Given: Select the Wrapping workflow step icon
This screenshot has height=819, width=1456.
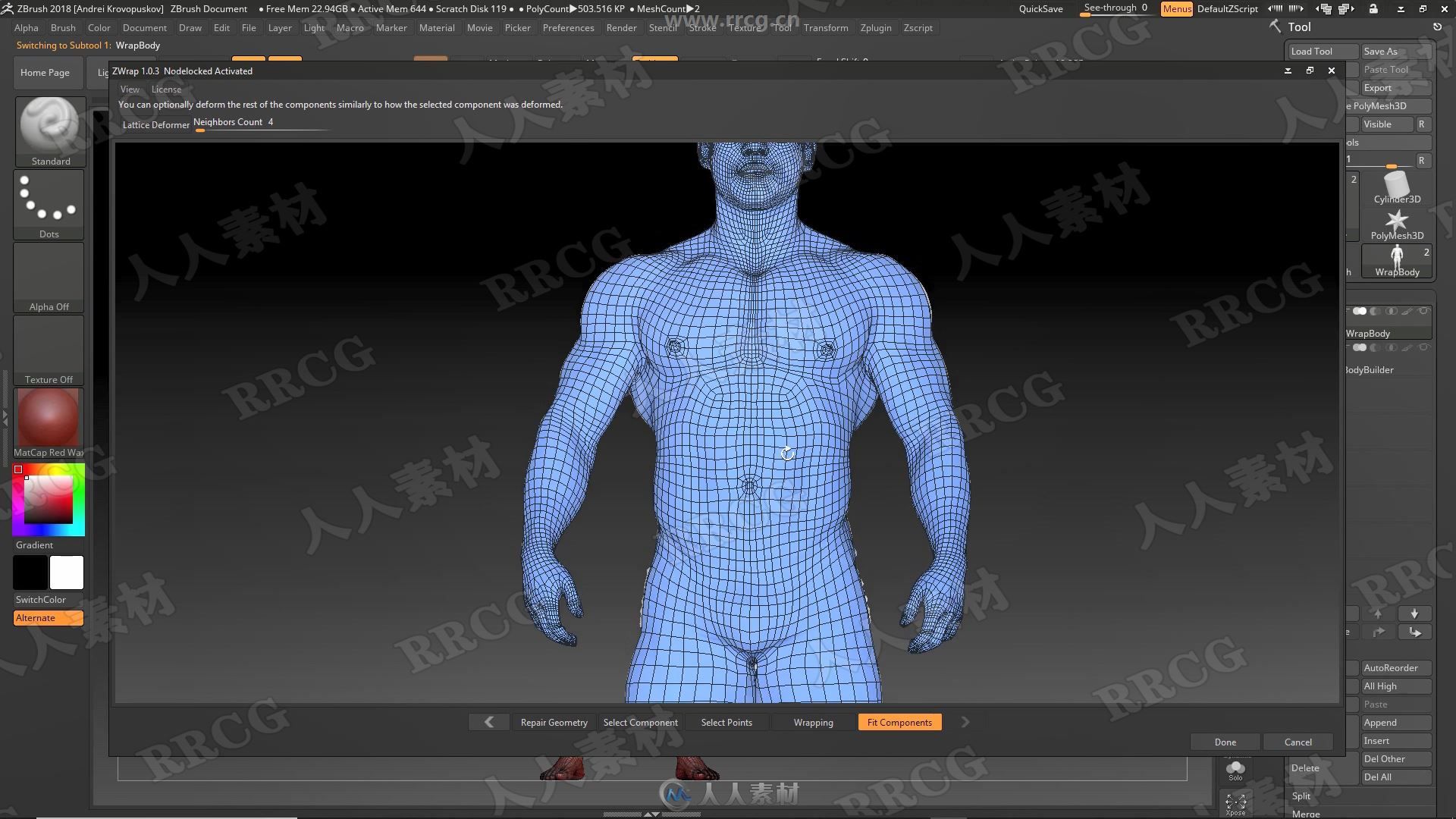Looking at the screenshot, I should click(x=813, y=721).
